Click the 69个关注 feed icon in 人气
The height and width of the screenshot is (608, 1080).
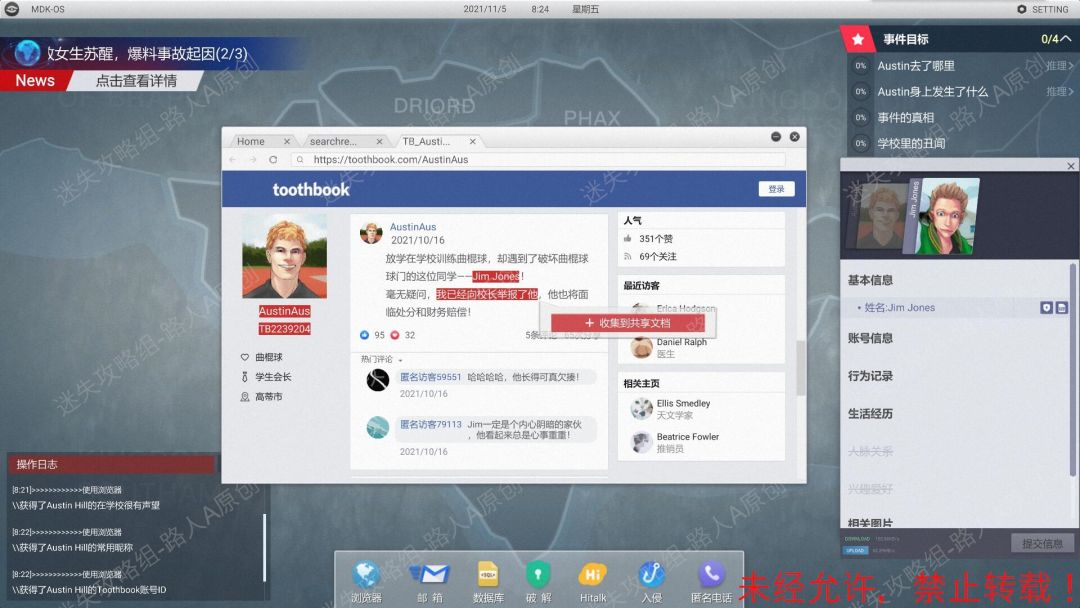[627, 257]
